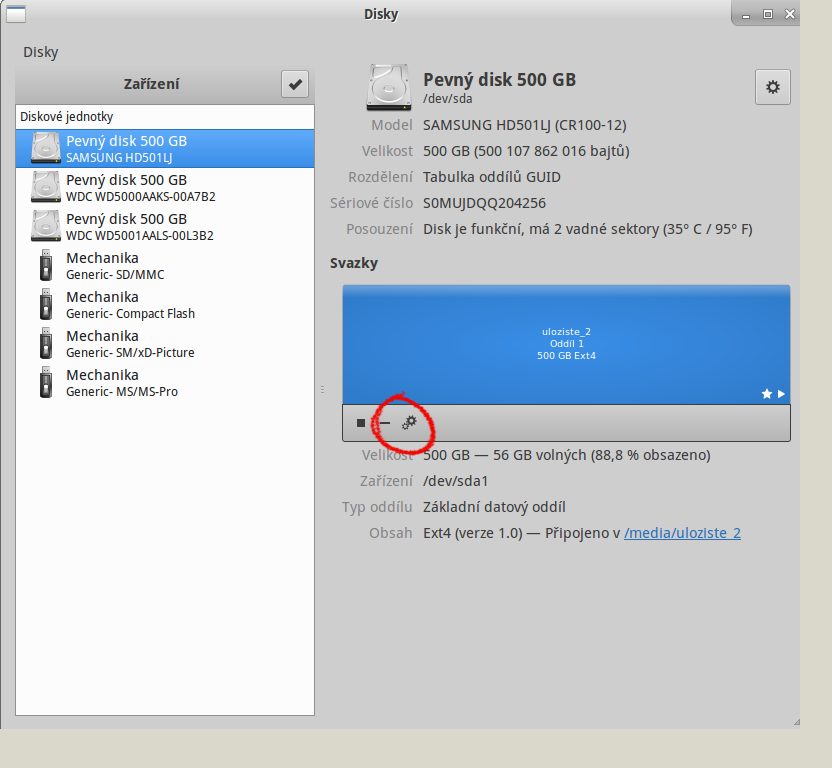Click the model text SAMSUNG HD501LJ (CR100-12)
This screenshot has height=768, width=832.
point(525,125)
